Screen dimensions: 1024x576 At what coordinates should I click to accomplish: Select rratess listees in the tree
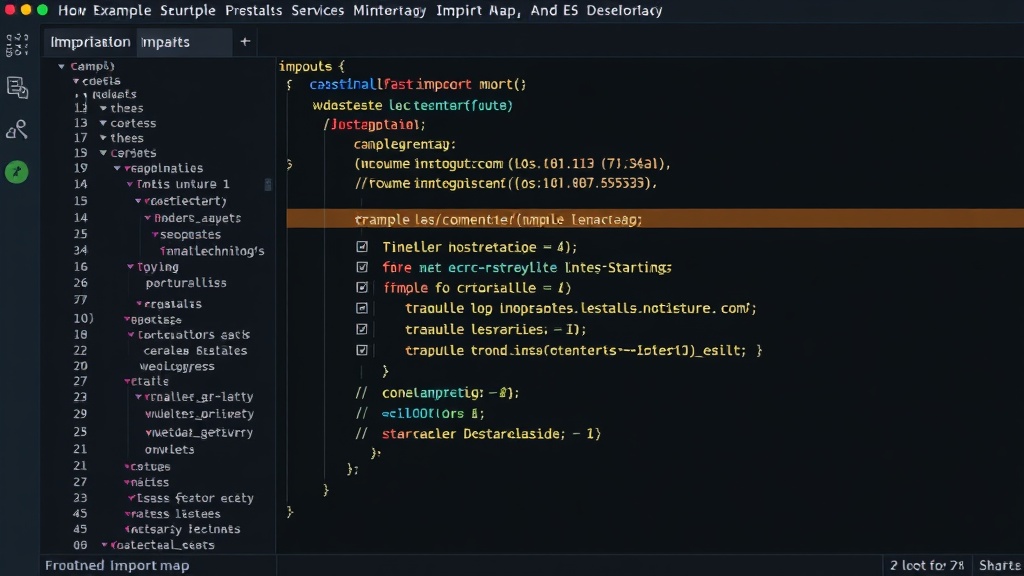[x=175, y=514]
